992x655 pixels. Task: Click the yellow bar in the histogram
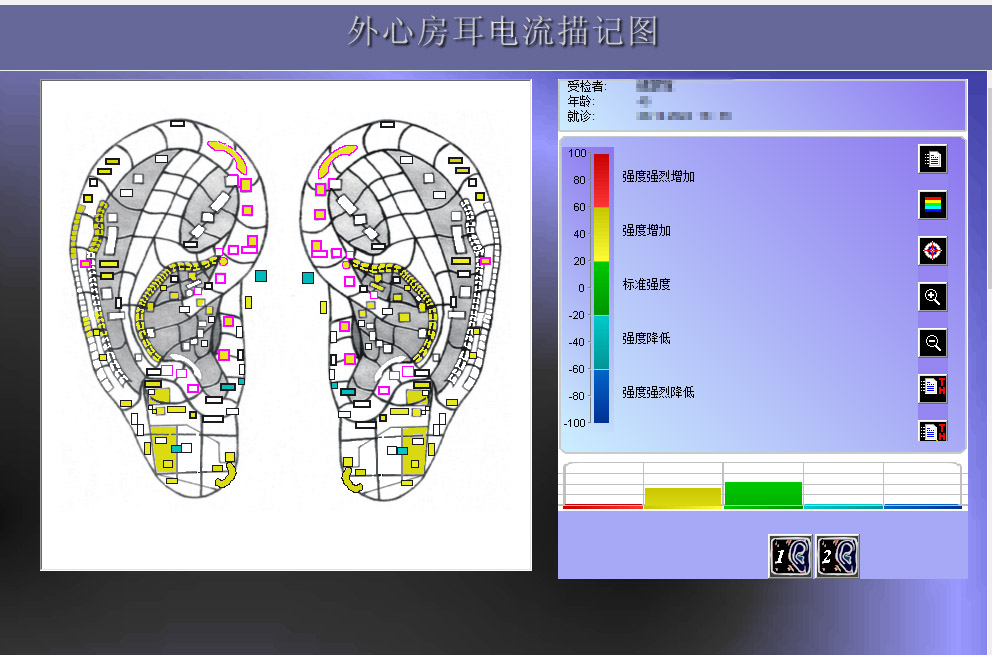click(683, 497)
